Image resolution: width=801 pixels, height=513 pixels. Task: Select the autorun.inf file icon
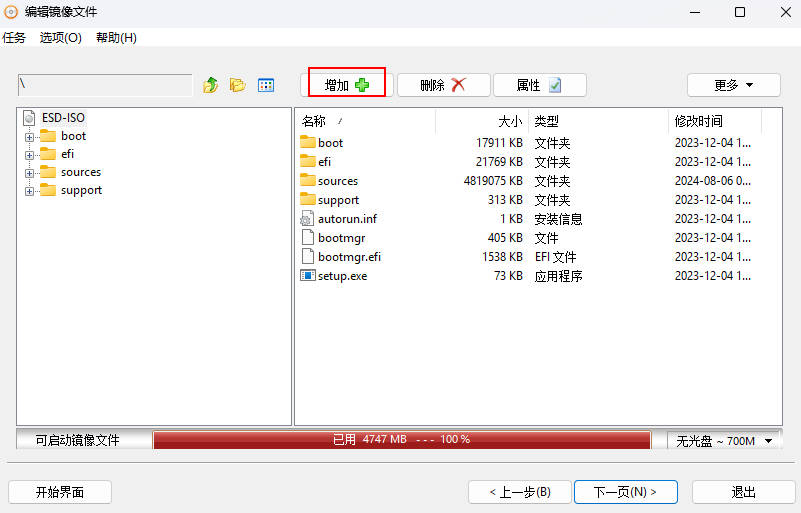tap(308, 218)
